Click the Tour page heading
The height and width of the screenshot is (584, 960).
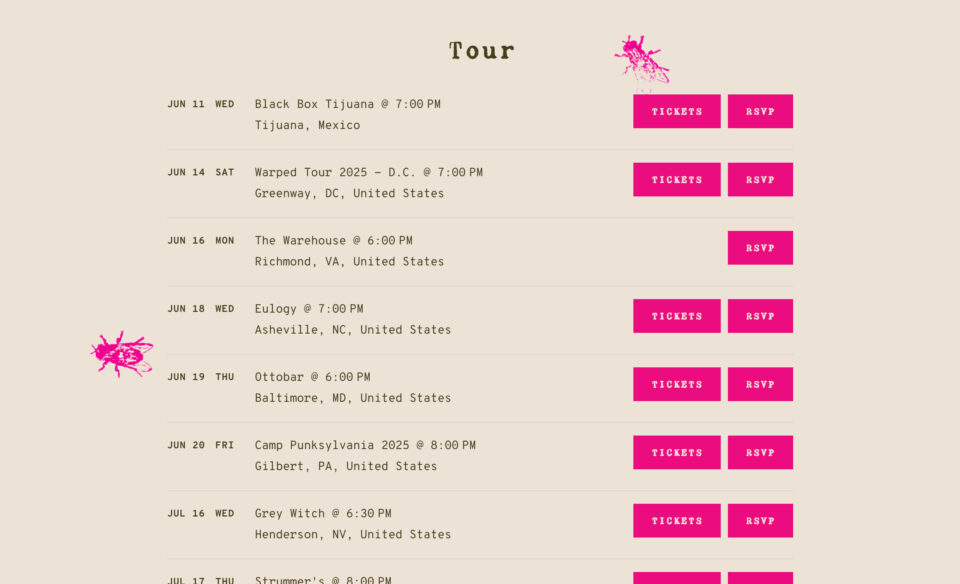tap(482, 51)
